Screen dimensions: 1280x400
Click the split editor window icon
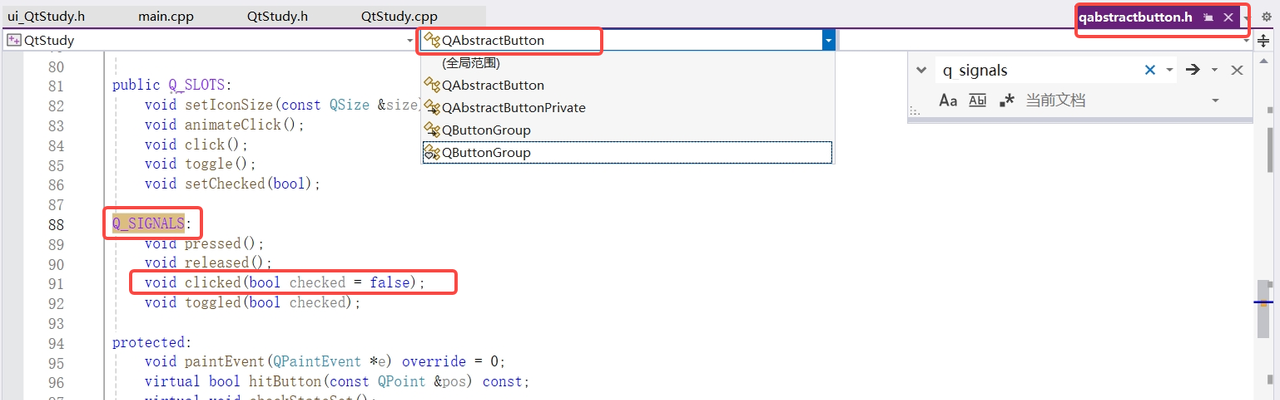tap(1263, 40)
